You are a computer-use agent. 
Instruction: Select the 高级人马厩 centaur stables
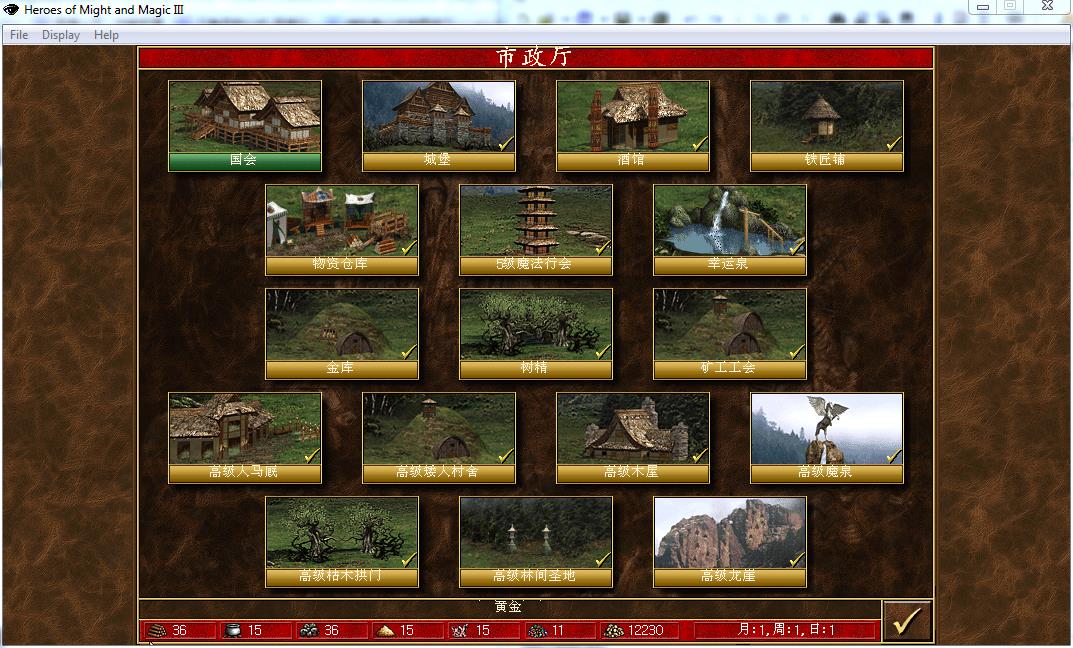(245, 429)
